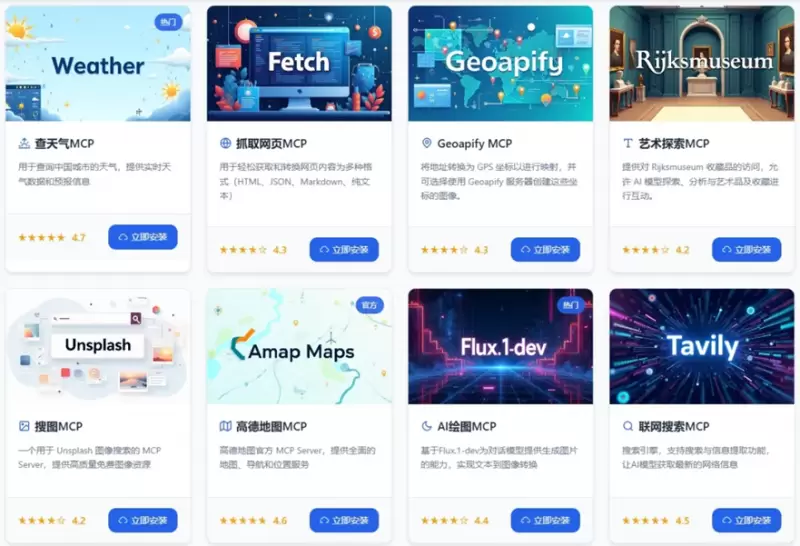
Task: Click the T icon beside 艺术探索MCP
Action: (628, 143)
